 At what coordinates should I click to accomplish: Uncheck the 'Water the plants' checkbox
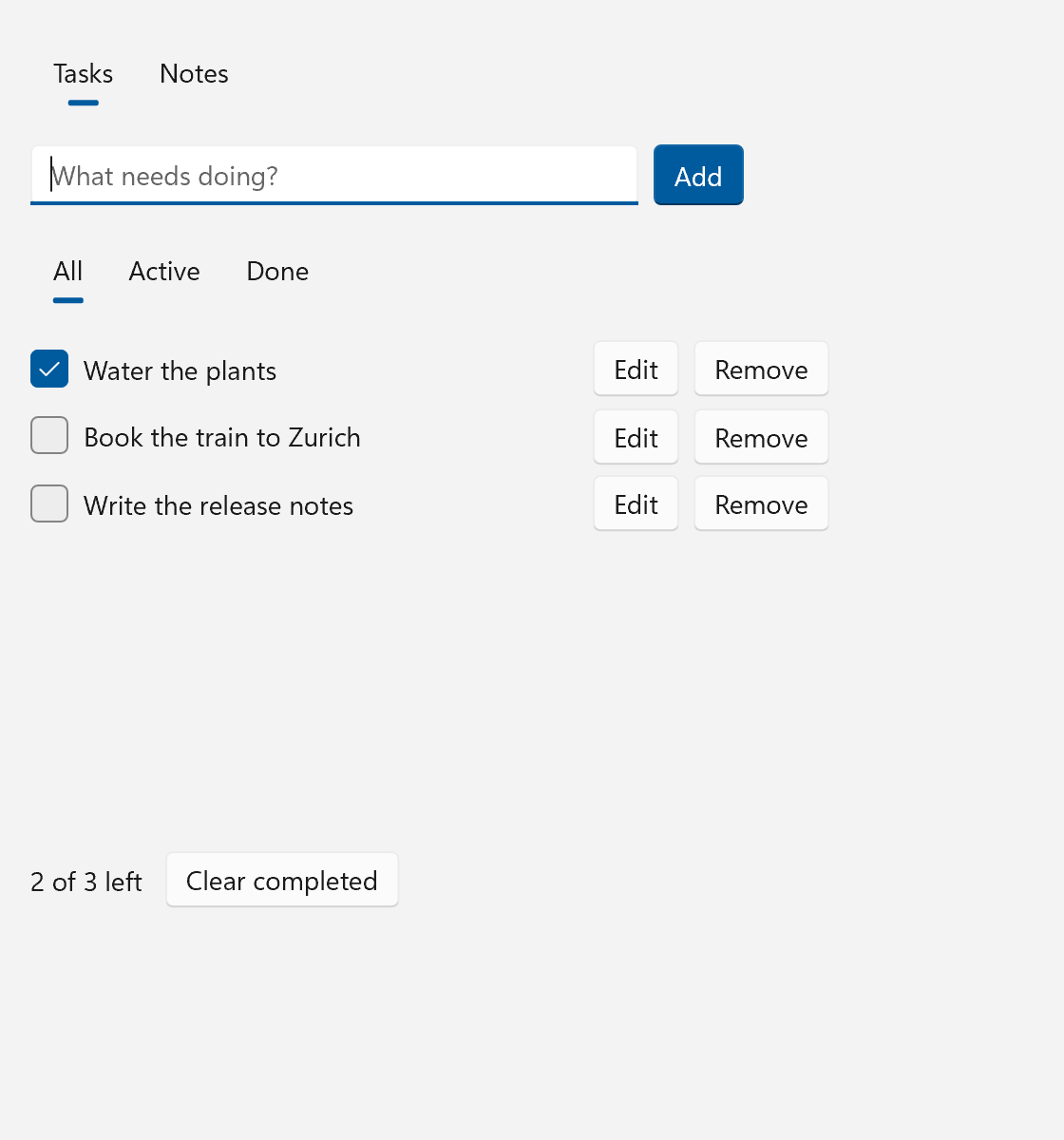click(49, 369)
